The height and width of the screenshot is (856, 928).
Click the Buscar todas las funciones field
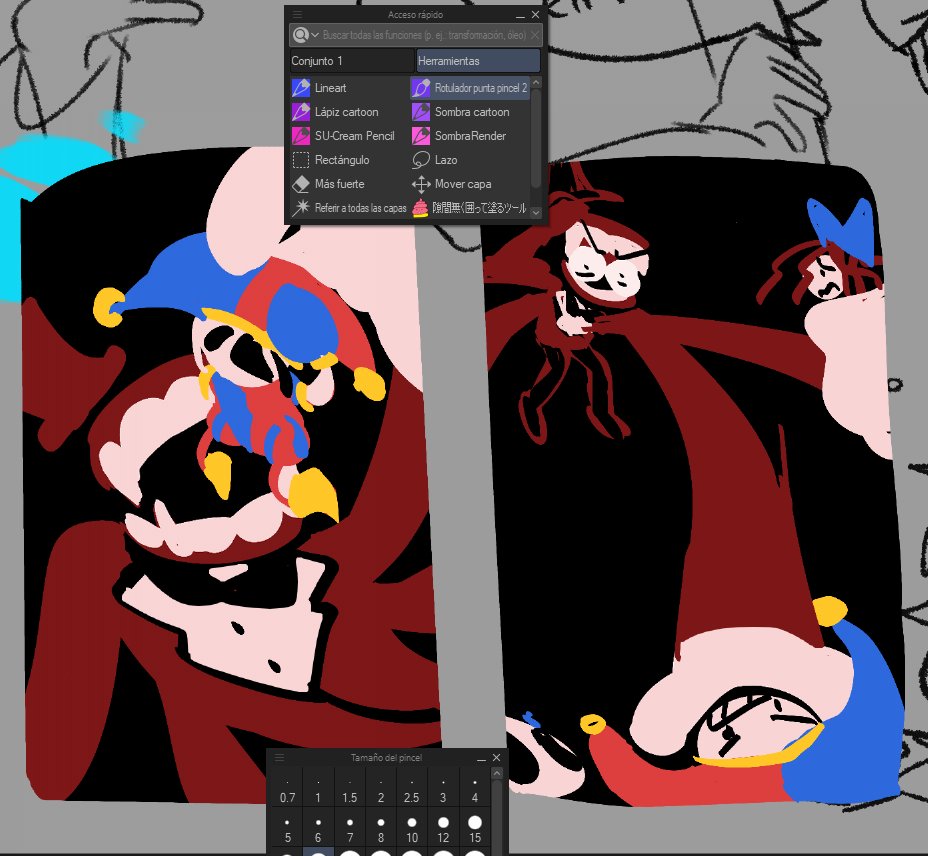point(424,35)
